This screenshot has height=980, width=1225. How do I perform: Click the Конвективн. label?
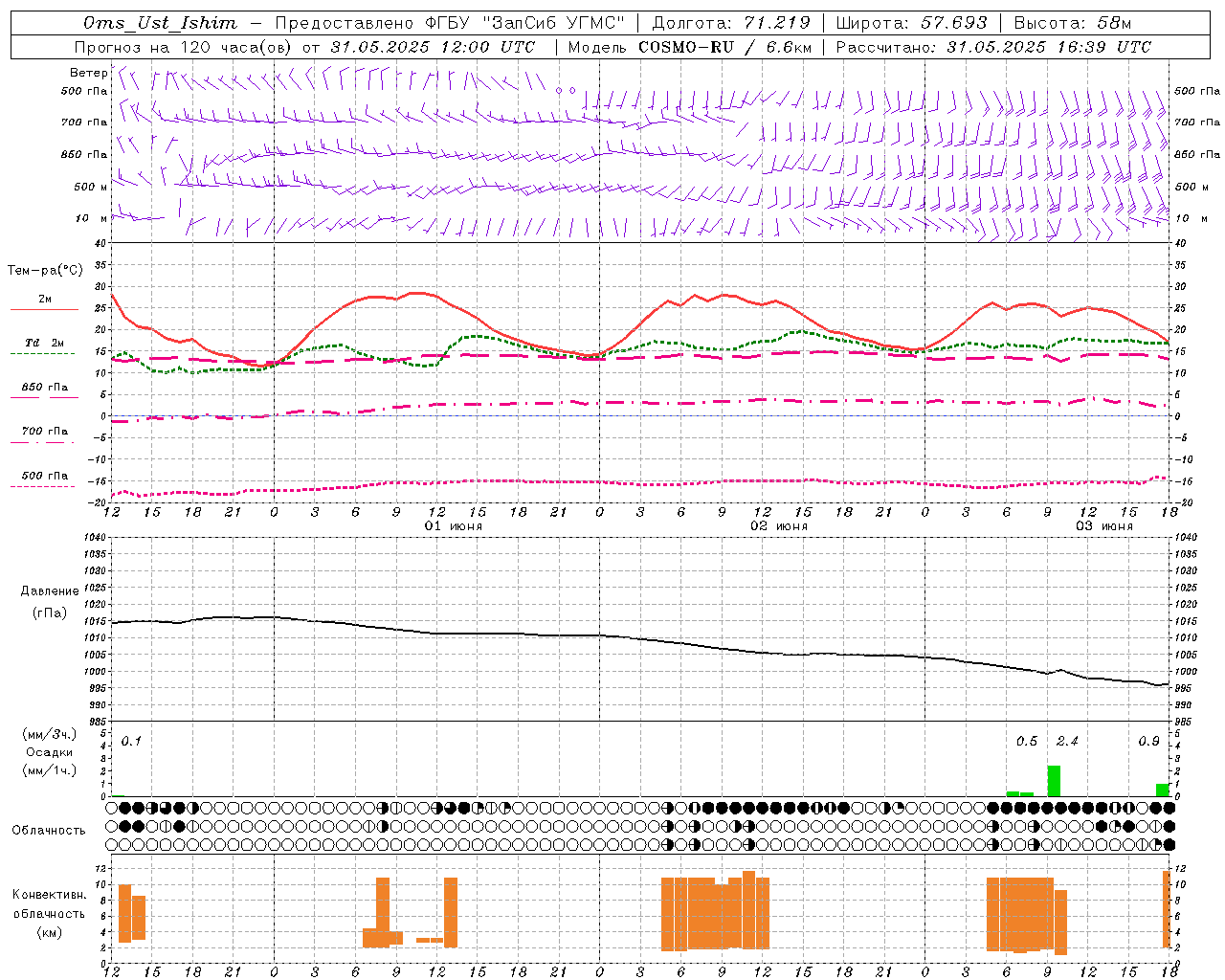coord(50,895)
